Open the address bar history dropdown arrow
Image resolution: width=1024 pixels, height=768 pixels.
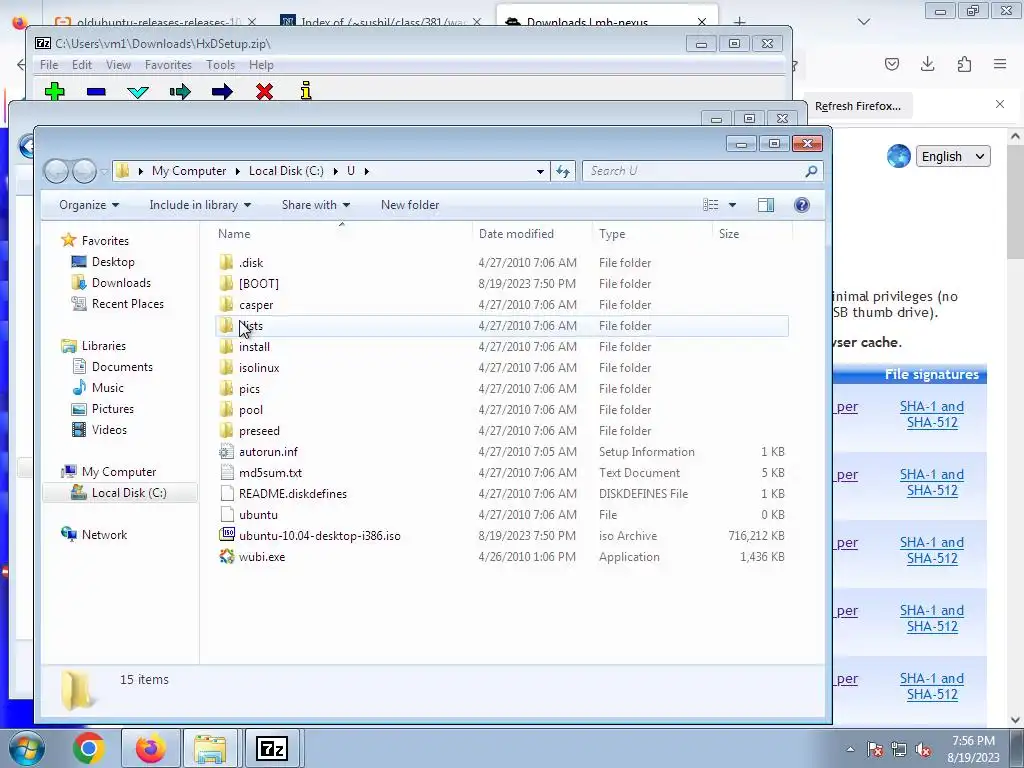[540, 171]
